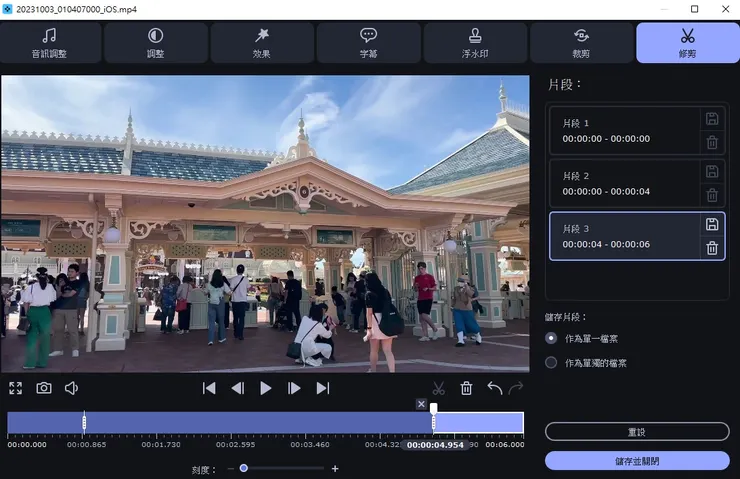The width and height of the screenshot is (740, 479).
Task: Click the light blue selected timeline segment
Action: (479, 422)
